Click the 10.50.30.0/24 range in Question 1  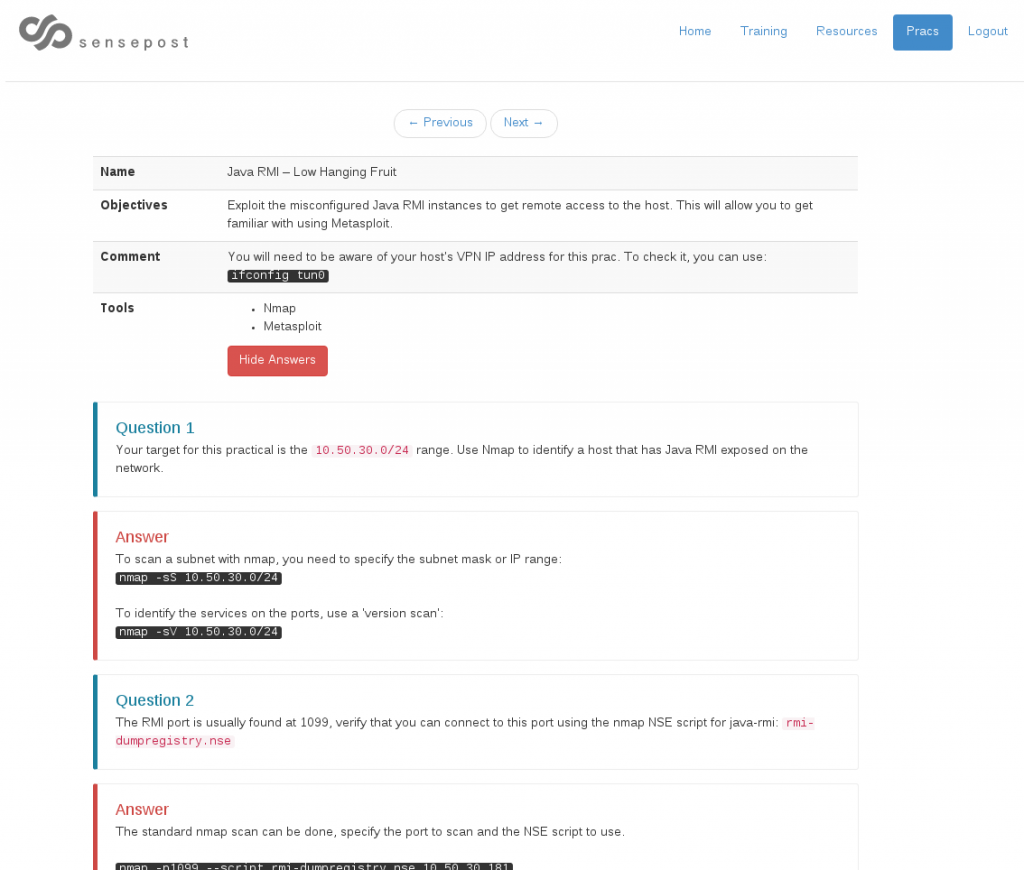[x=362, y=451]
